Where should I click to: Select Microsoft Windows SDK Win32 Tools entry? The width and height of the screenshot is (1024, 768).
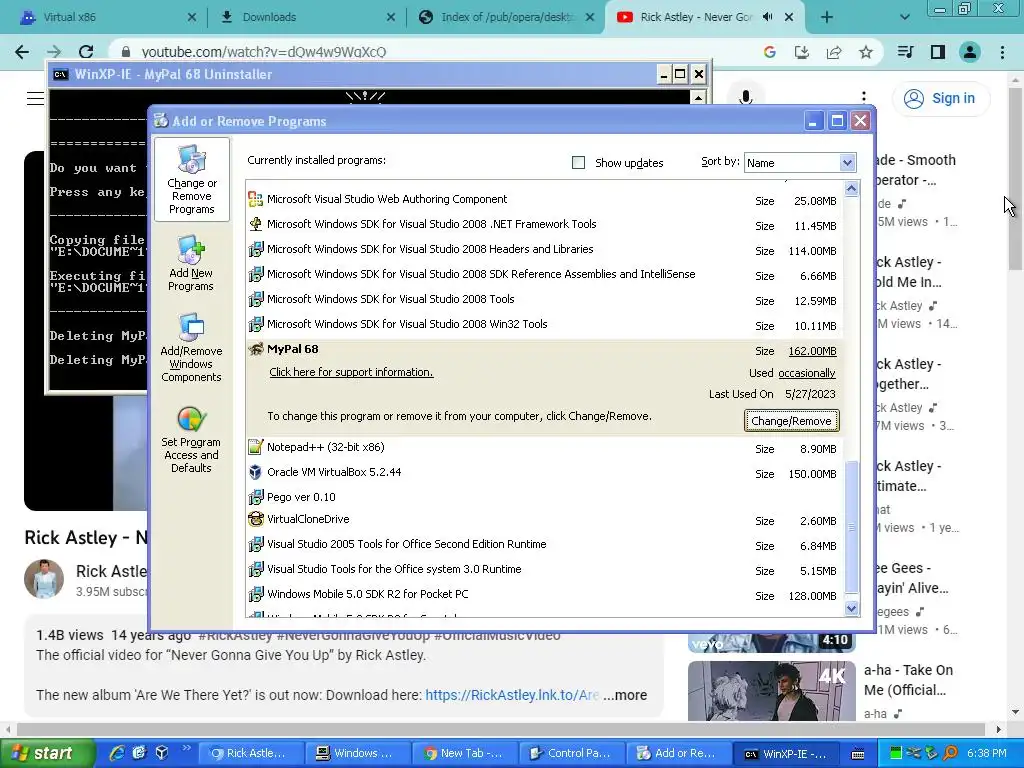point(544,324)
